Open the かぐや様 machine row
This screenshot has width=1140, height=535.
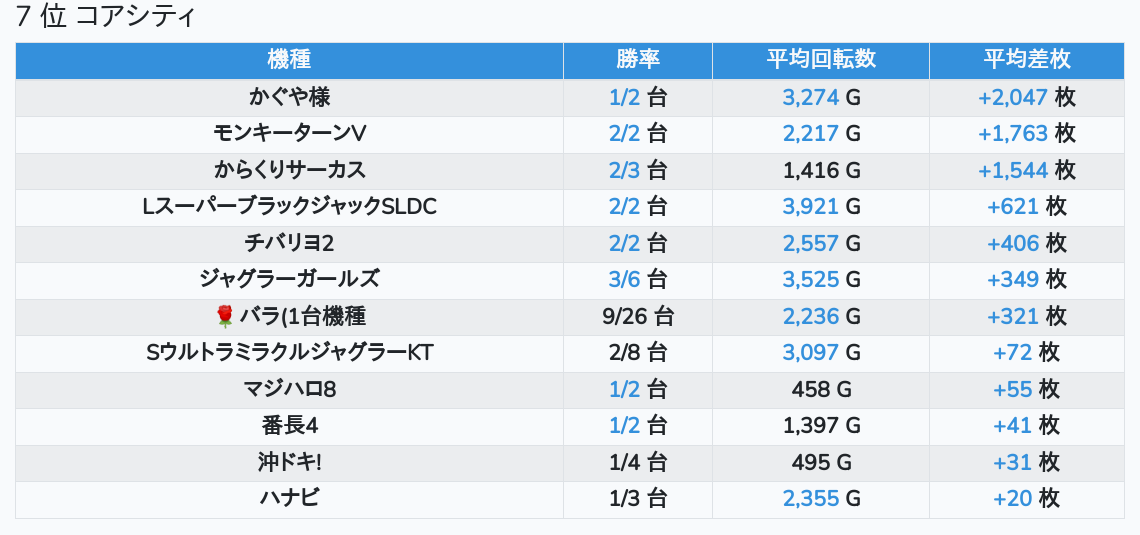[289, 97]
